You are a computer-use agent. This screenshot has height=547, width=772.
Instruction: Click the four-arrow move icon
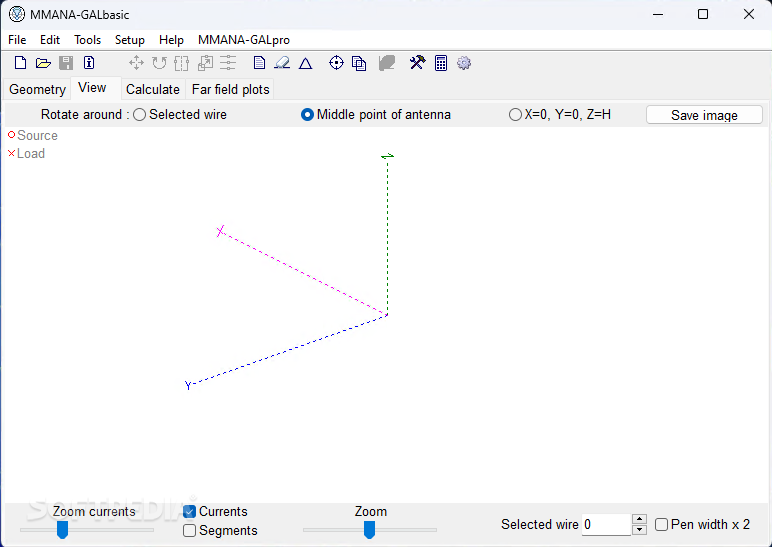pyautogui.click(x=136, y=63)
